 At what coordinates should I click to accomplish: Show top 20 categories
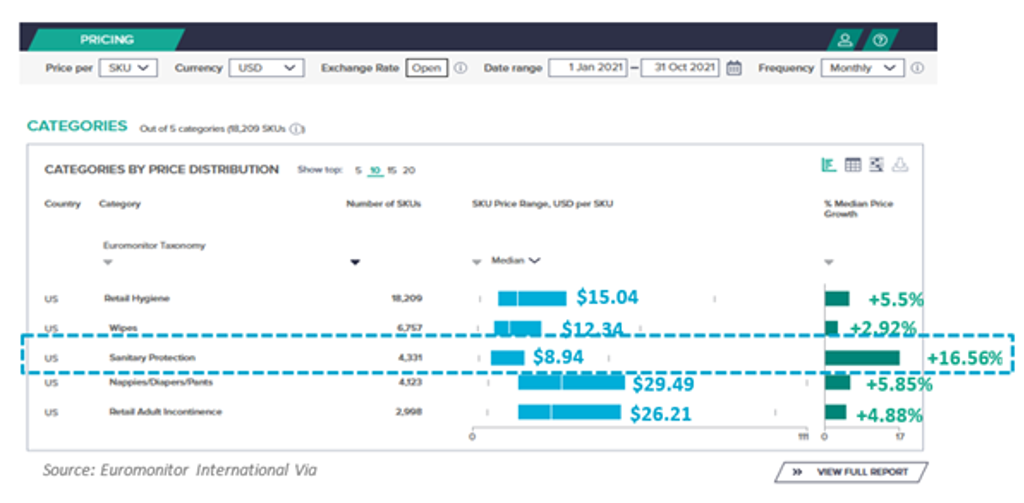point(409,170)
